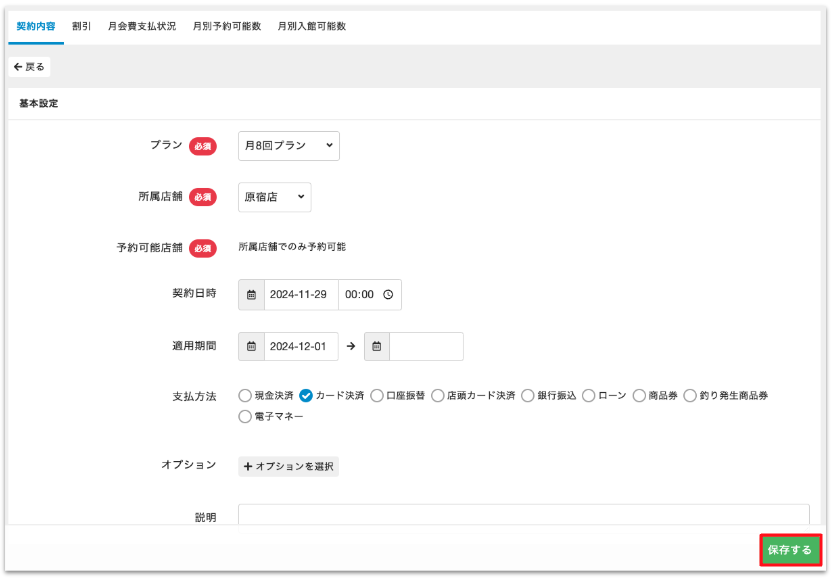Open the 月別予約可能数 tab

pos(227,27)
